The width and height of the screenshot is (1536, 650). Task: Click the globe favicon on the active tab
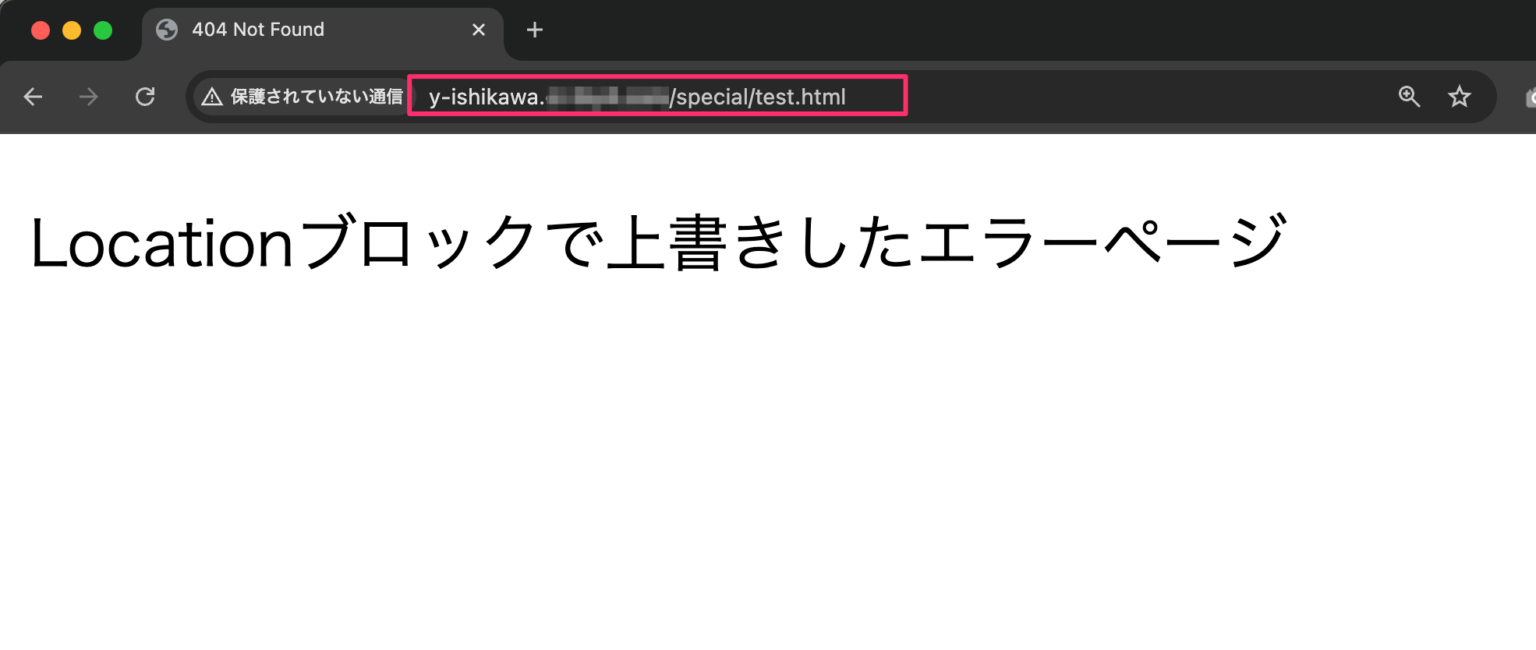[x=166, y=29]
